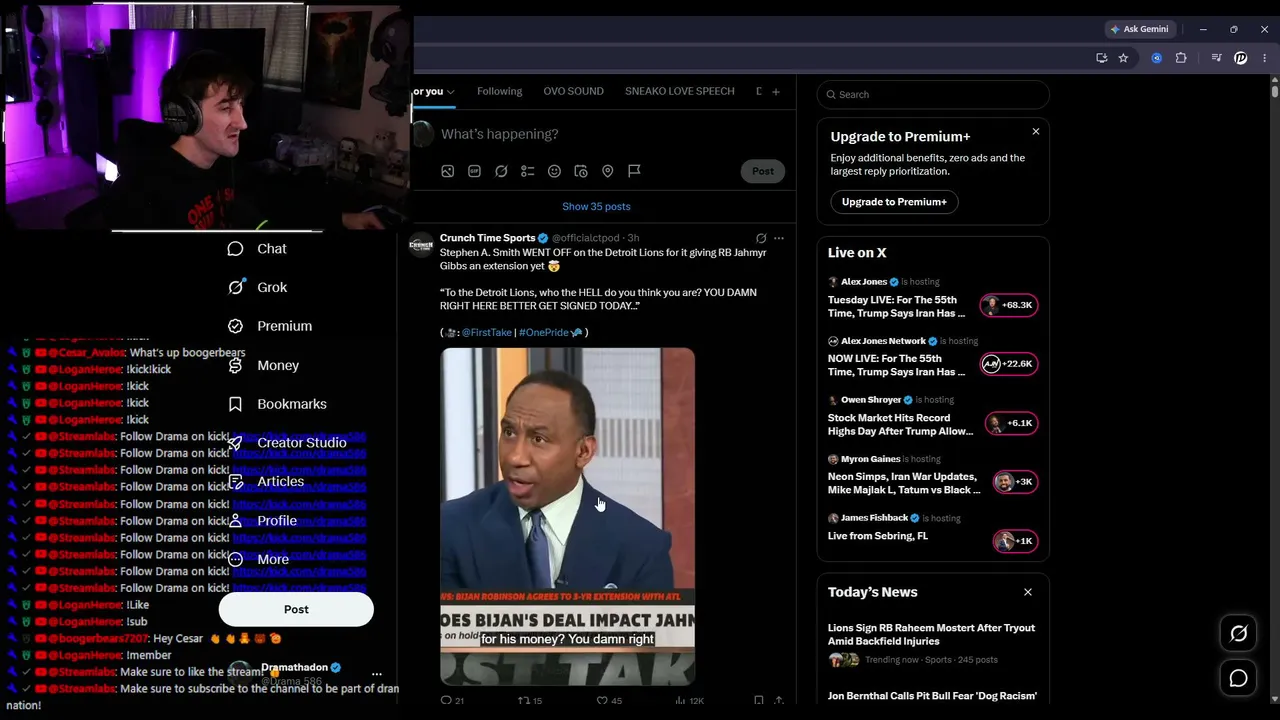1280x720 pixels.
Task: Open Grok actions on Crunch Time post
Action: [761, 239]
